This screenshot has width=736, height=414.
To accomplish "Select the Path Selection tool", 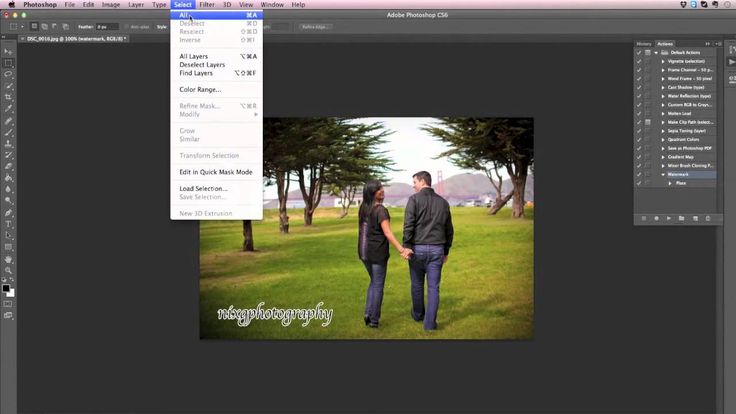I will point(8,236).
